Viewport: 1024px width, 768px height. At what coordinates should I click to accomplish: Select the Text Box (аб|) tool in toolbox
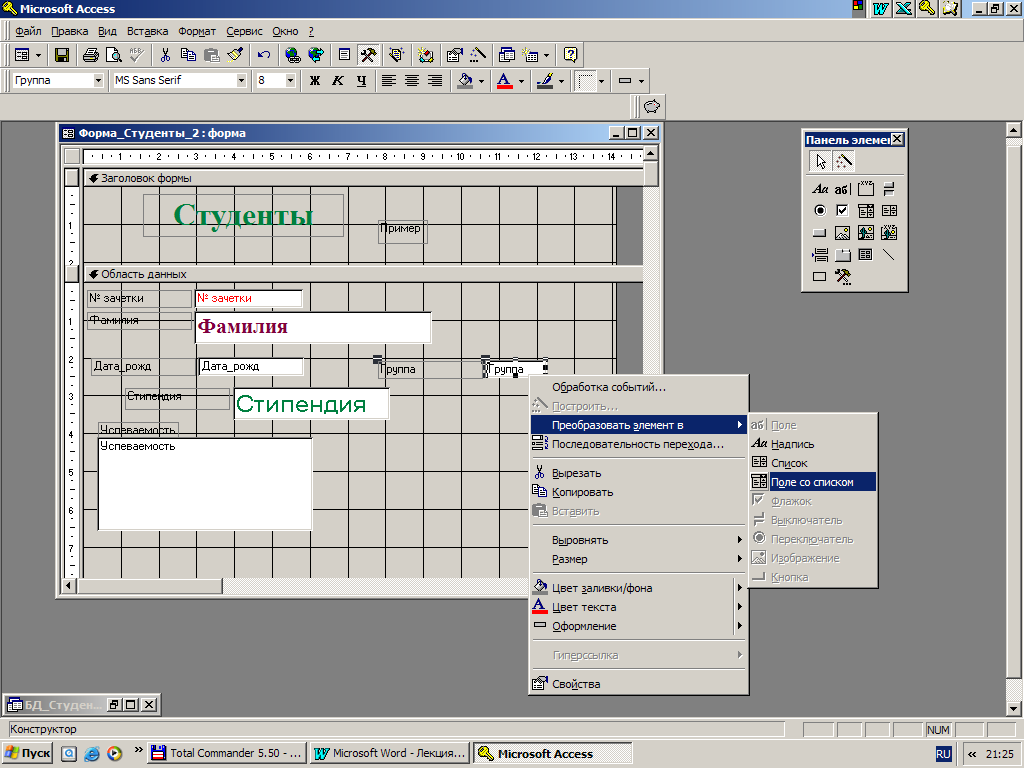842,189
